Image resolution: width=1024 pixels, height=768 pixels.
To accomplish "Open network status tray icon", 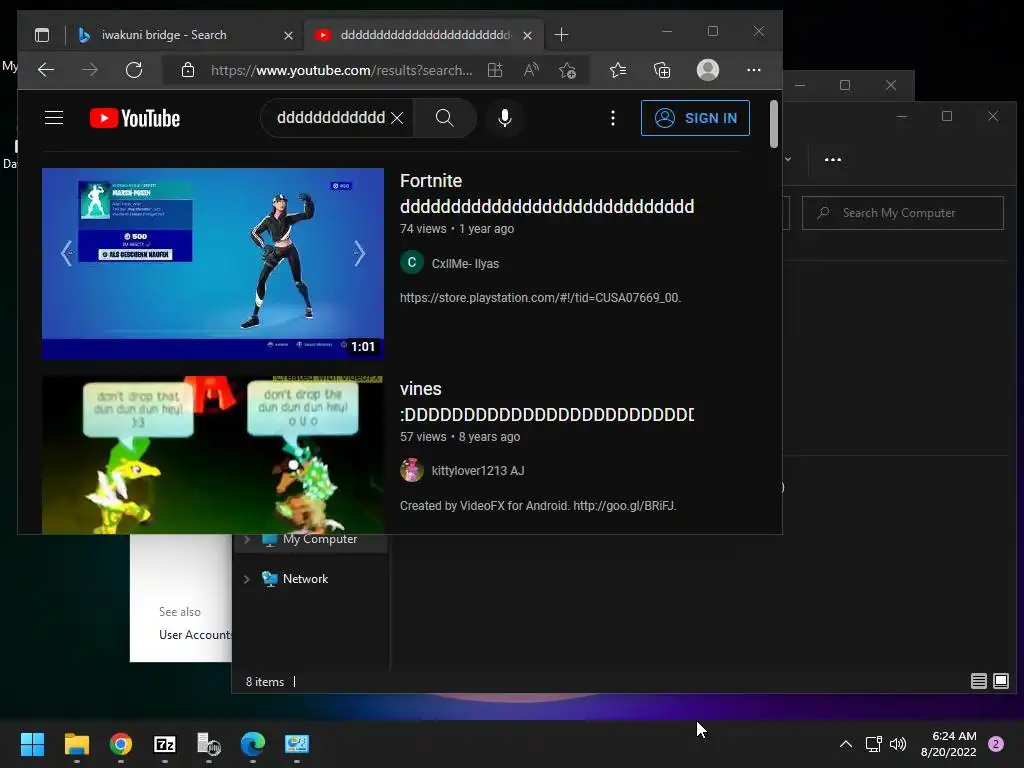I will tap(873, 744).
